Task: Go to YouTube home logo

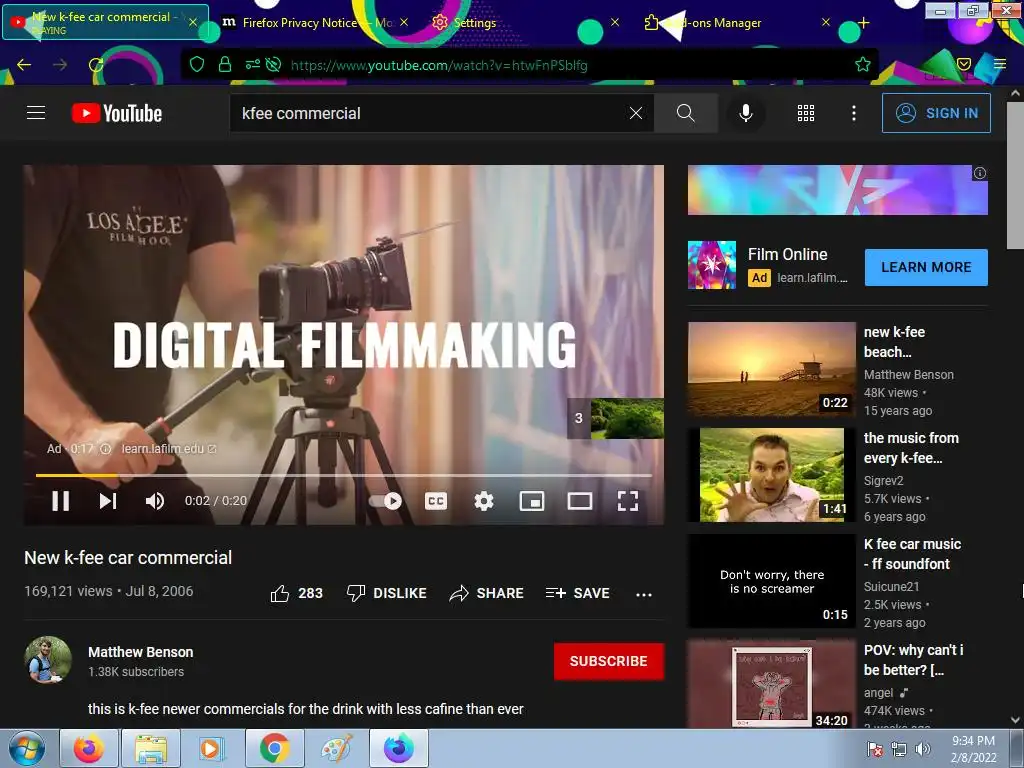Action: point(117,113)
